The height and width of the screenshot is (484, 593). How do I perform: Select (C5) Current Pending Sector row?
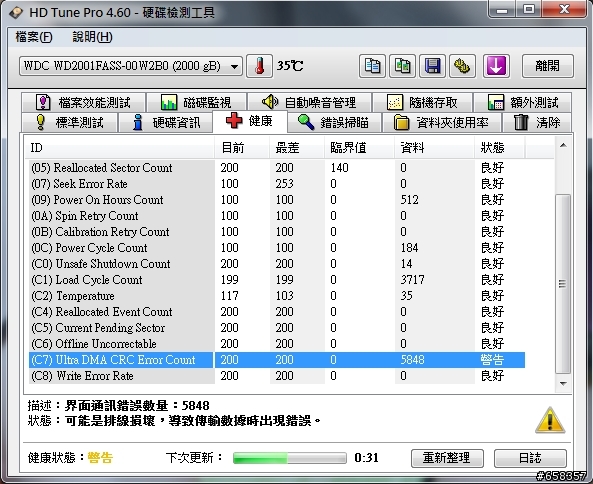(277, 328)
